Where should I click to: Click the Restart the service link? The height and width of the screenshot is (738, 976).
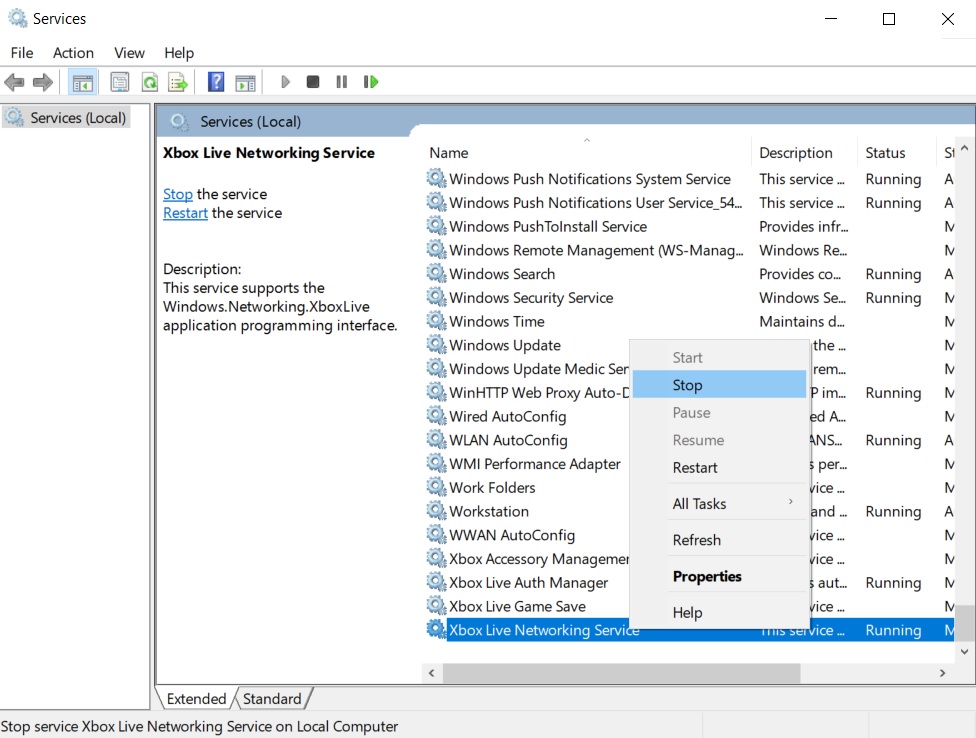point(185,213)
